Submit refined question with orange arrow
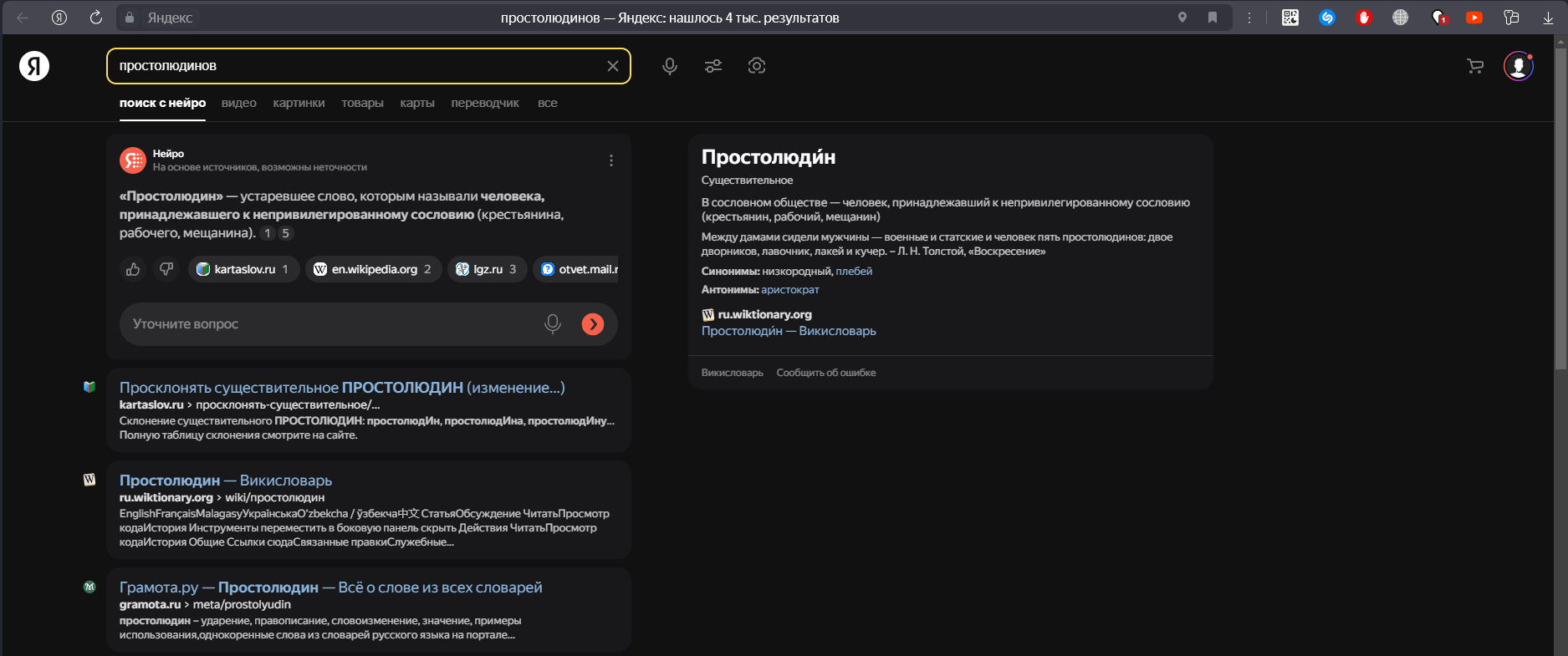Screen dimensions: 1568x656 coord(592,324)
